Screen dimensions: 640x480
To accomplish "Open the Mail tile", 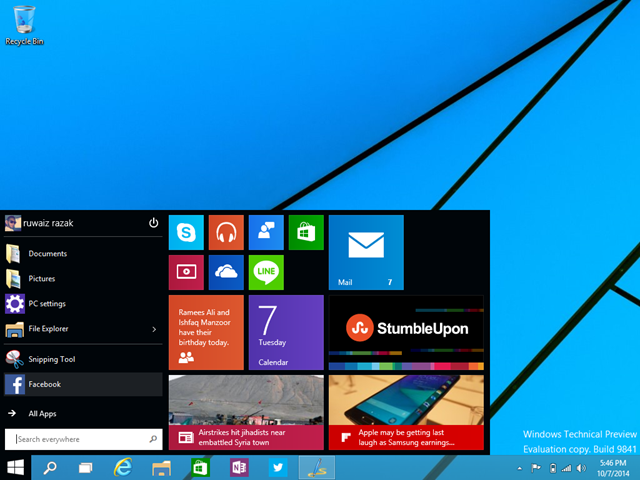I will click(x=366, y=252).
